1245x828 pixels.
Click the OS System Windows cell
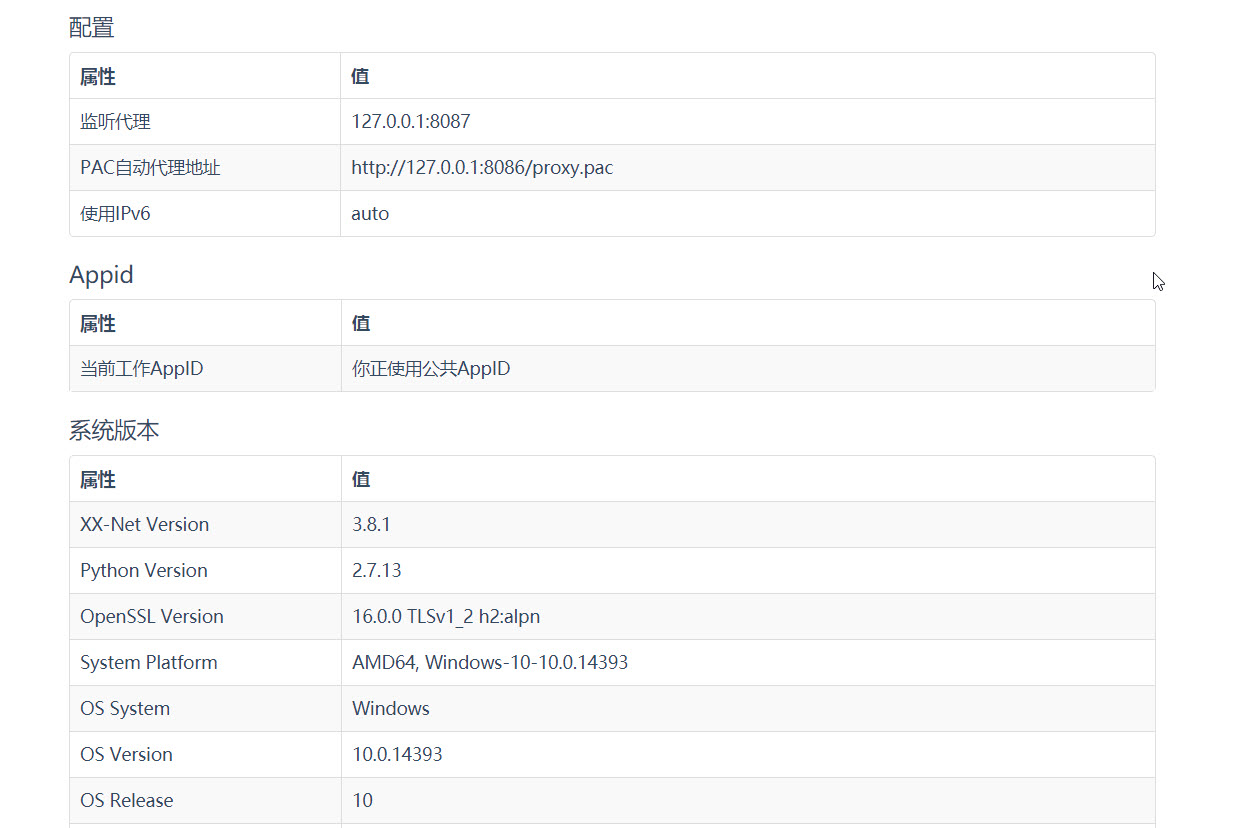pyautogui.click(x=391, y=708)
